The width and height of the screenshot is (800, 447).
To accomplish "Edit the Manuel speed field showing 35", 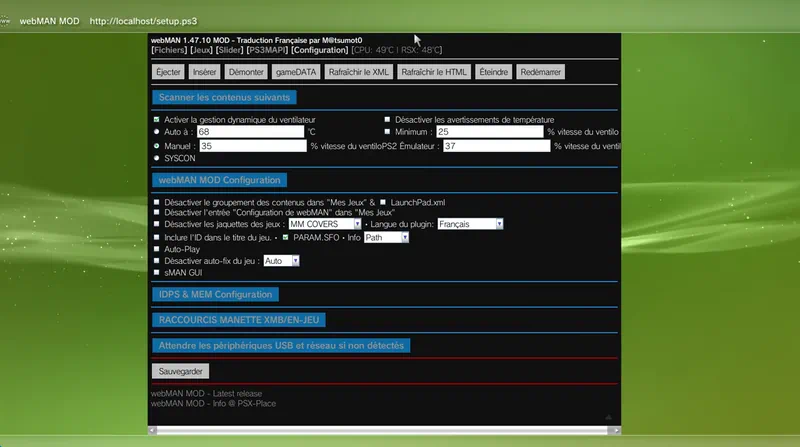I will 253,146.
